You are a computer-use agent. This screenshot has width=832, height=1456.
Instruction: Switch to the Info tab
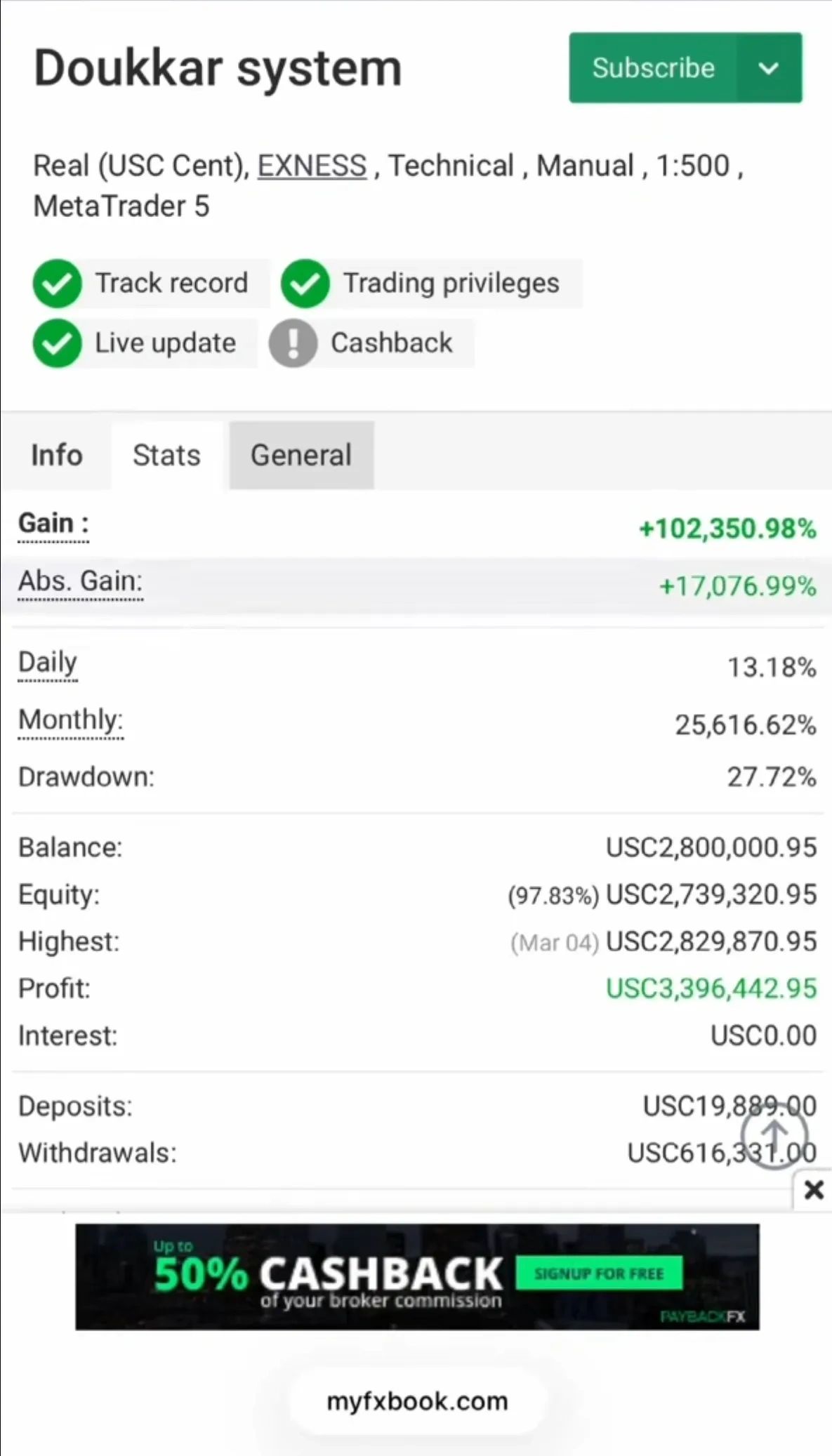coord(57,455)
